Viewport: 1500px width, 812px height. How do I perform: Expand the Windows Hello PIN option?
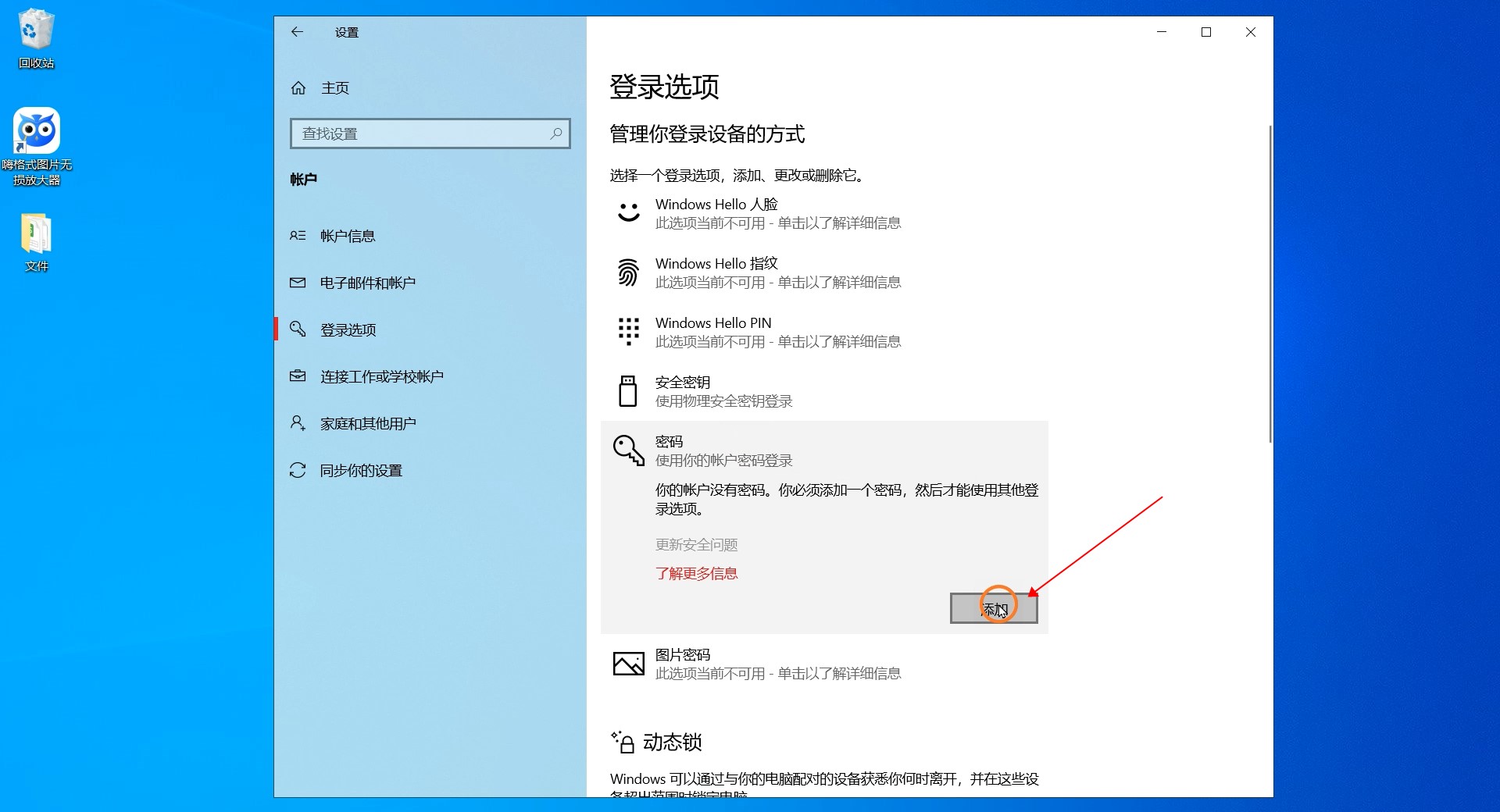(777, 332)
